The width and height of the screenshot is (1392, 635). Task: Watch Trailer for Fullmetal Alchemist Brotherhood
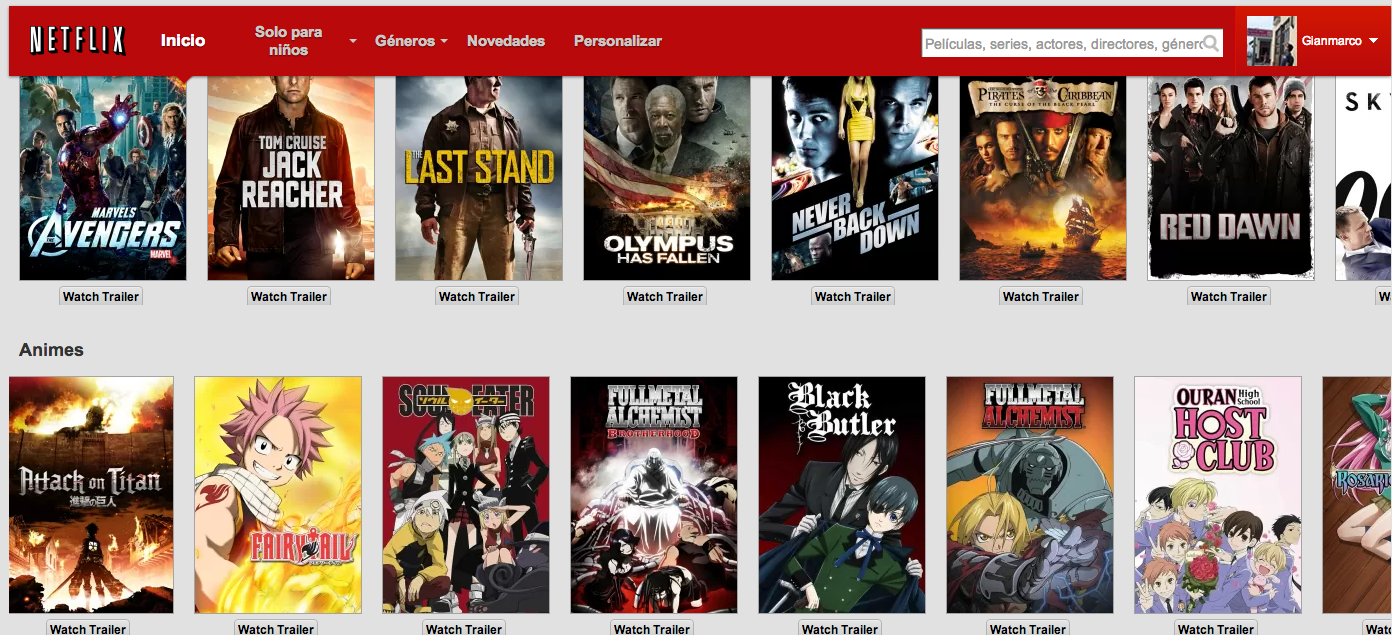tap(652, 628)
